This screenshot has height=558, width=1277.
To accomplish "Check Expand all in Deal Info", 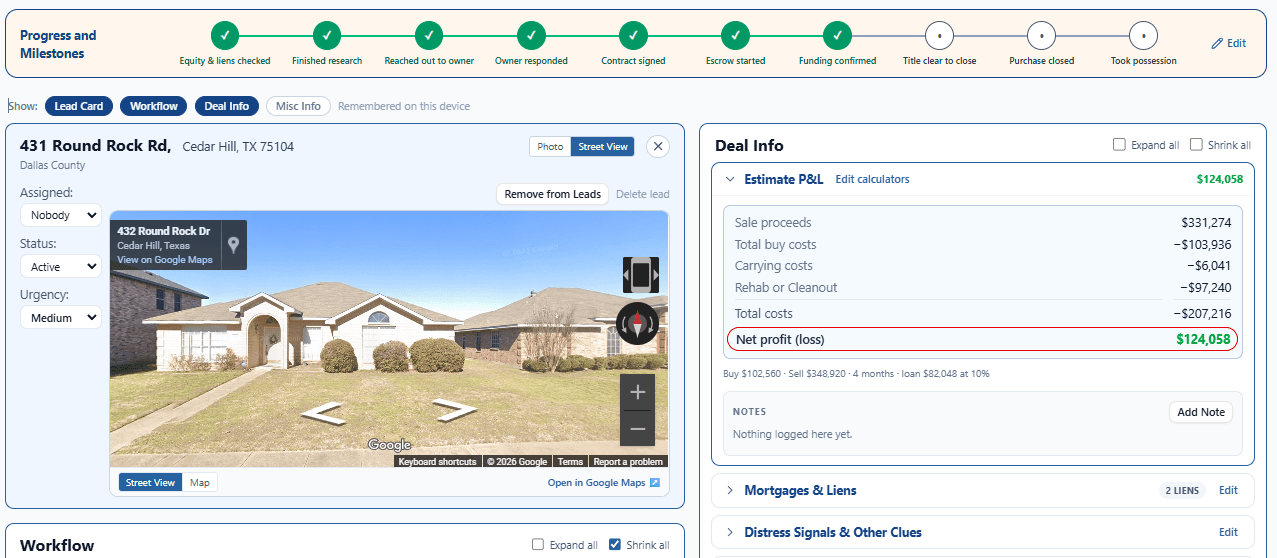I will 1120,145.
